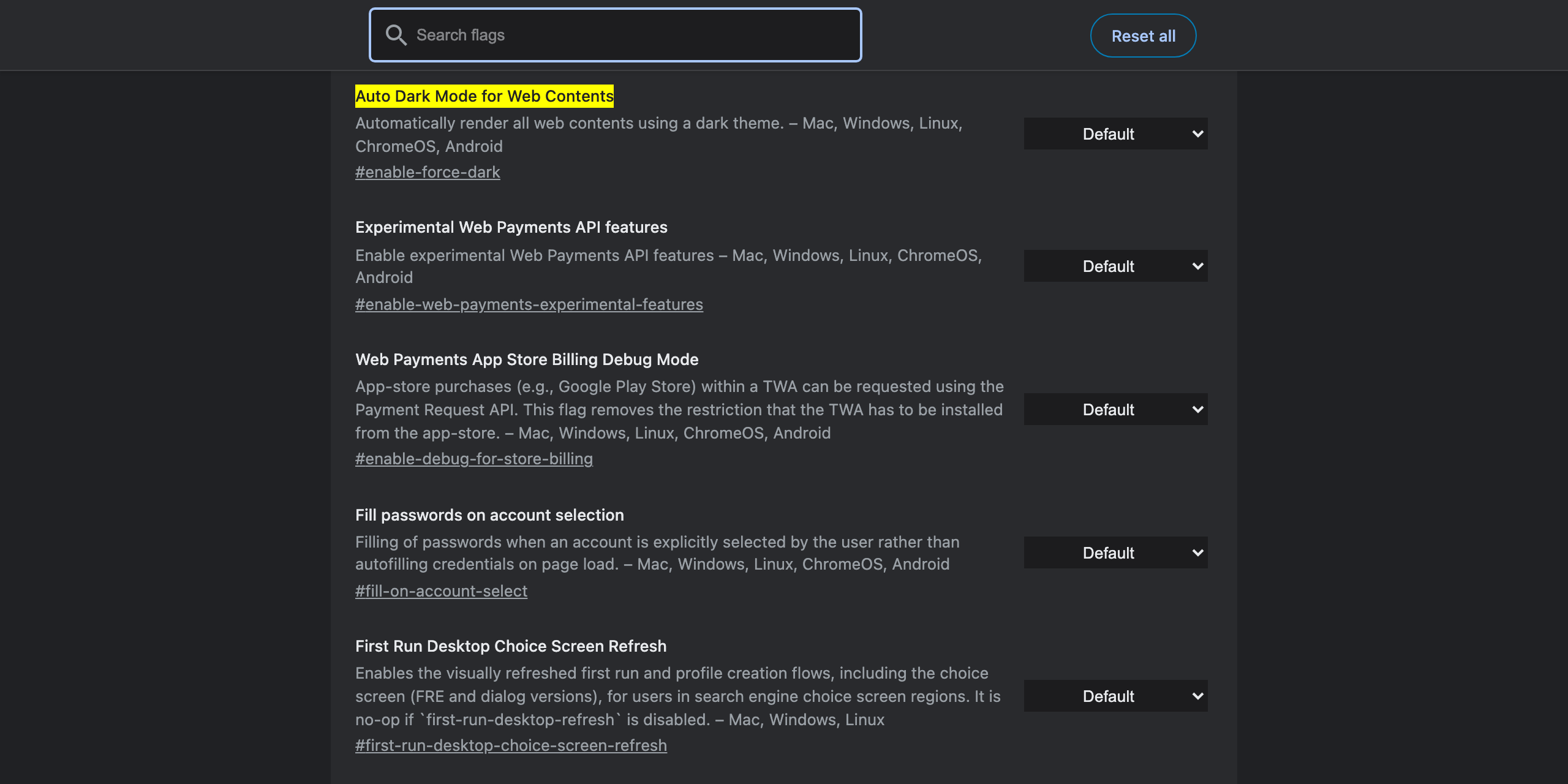Open Fill passwords on account selection dropdown
The width and height of the screenshot is (1568, 784).
(1115, 552)
